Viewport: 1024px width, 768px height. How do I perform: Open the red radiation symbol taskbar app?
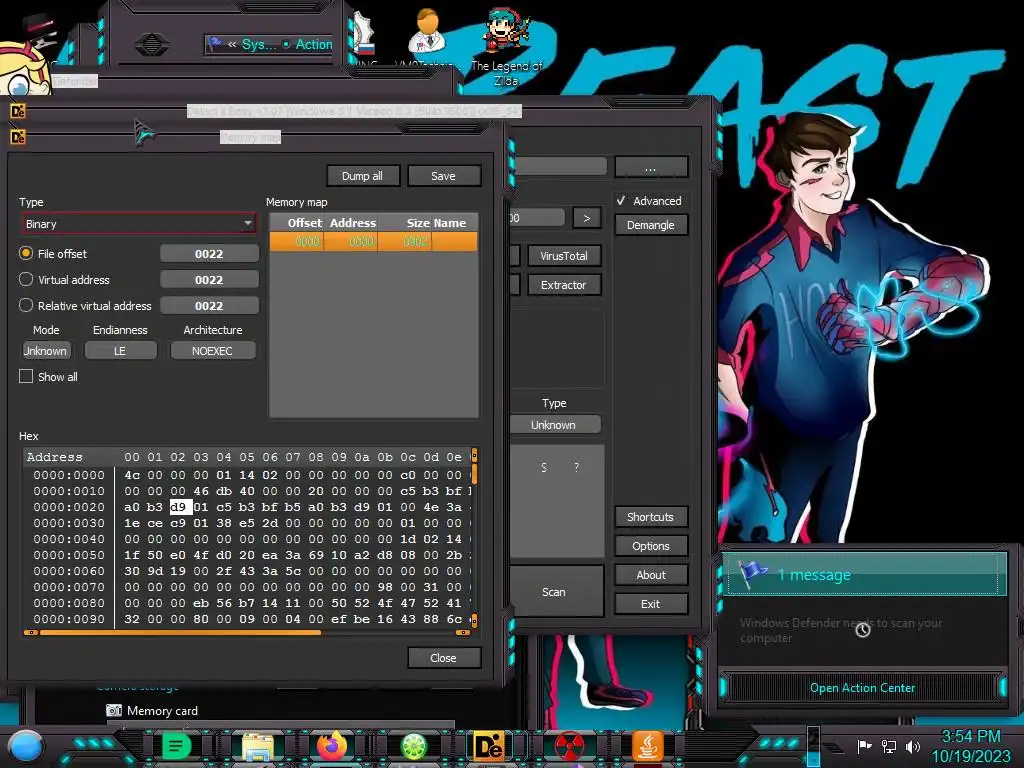point(569,747)
